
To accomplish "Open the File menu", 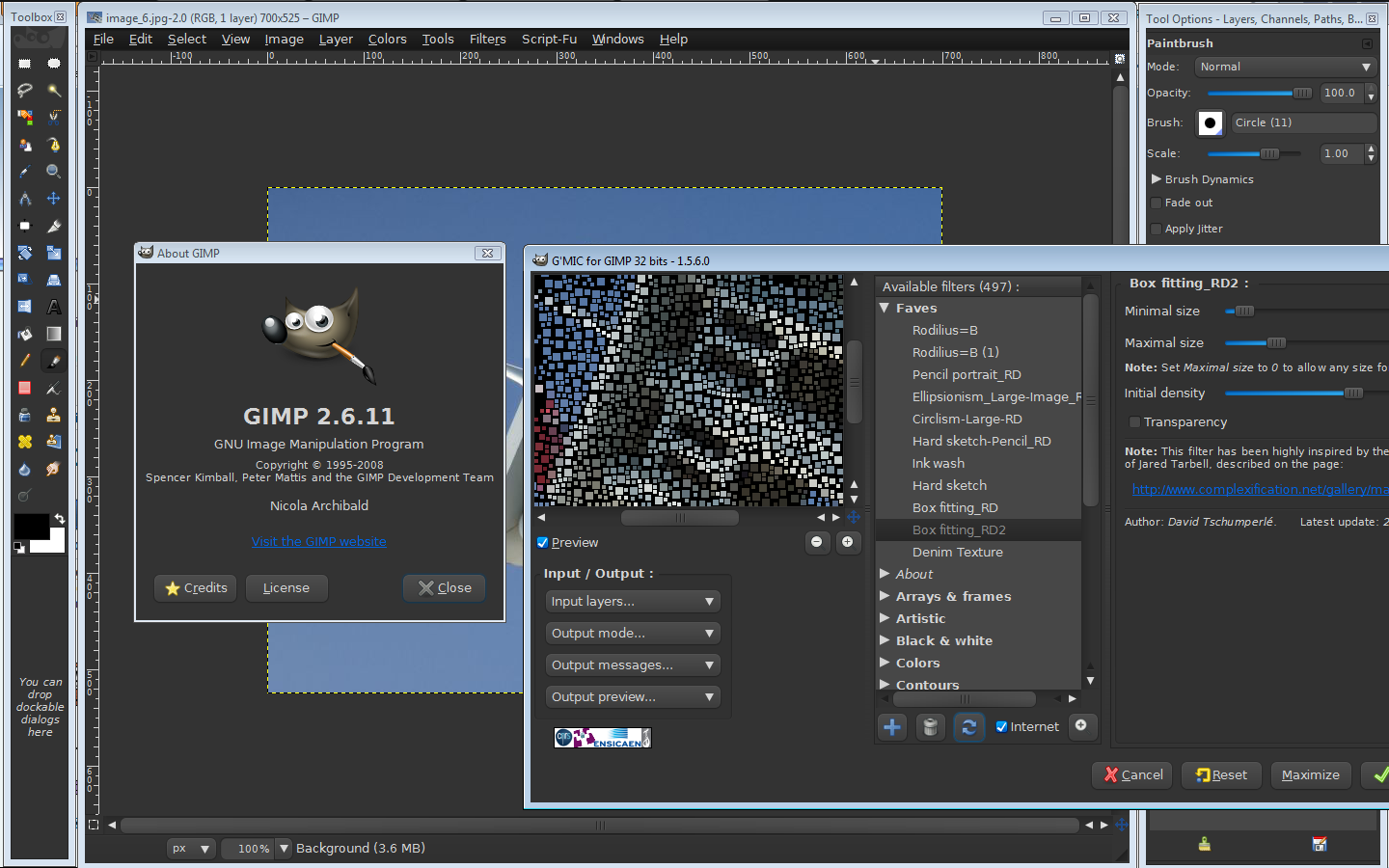I will 103,40.
